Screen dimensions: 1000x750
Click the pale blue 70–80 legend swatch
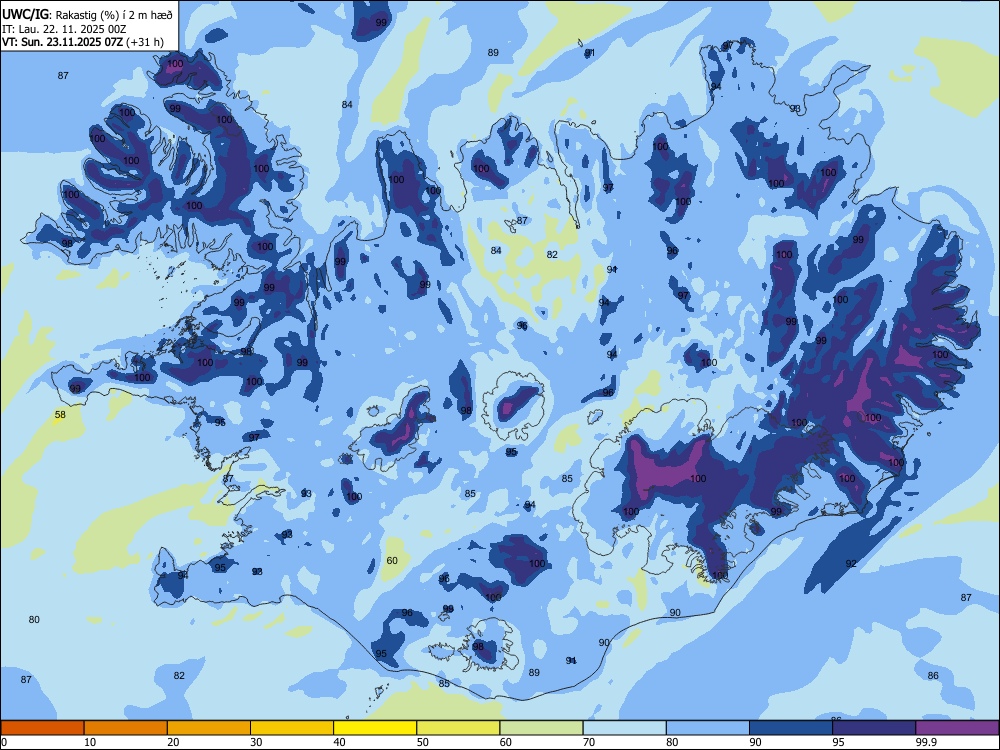pyautogui.click(x=625, y=728)
